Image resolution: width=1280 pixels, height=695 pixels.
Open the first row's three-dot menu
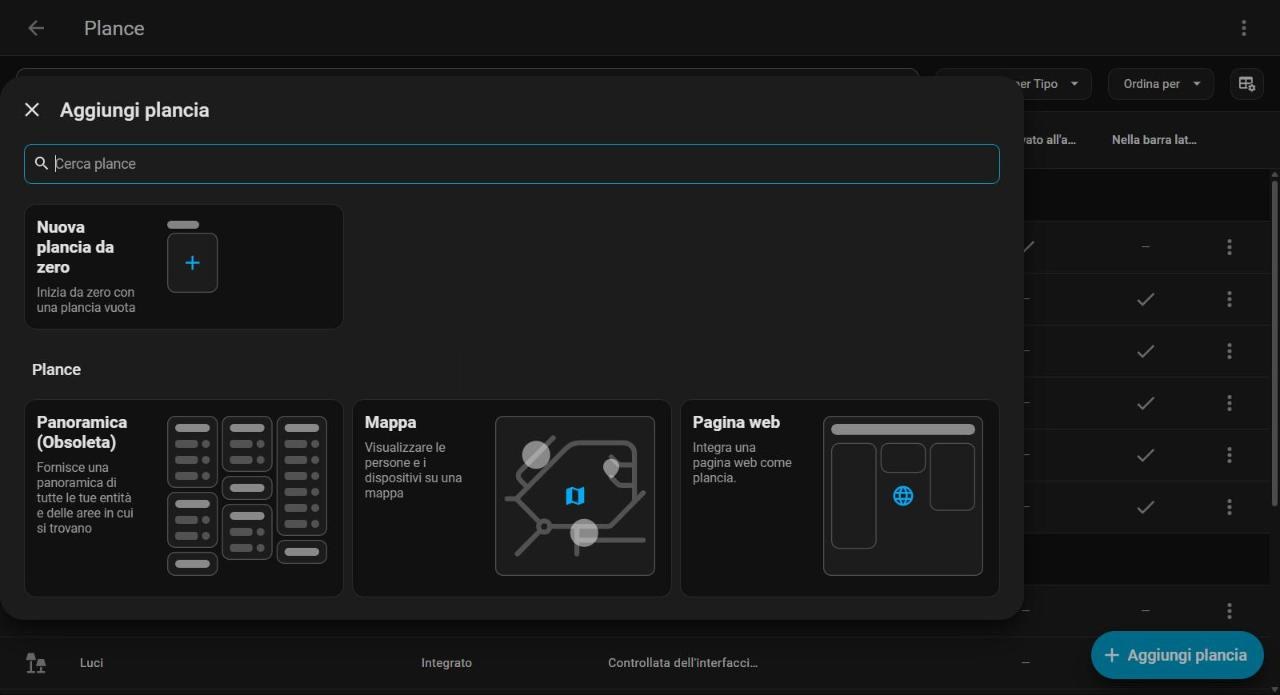pos(1229,247)
